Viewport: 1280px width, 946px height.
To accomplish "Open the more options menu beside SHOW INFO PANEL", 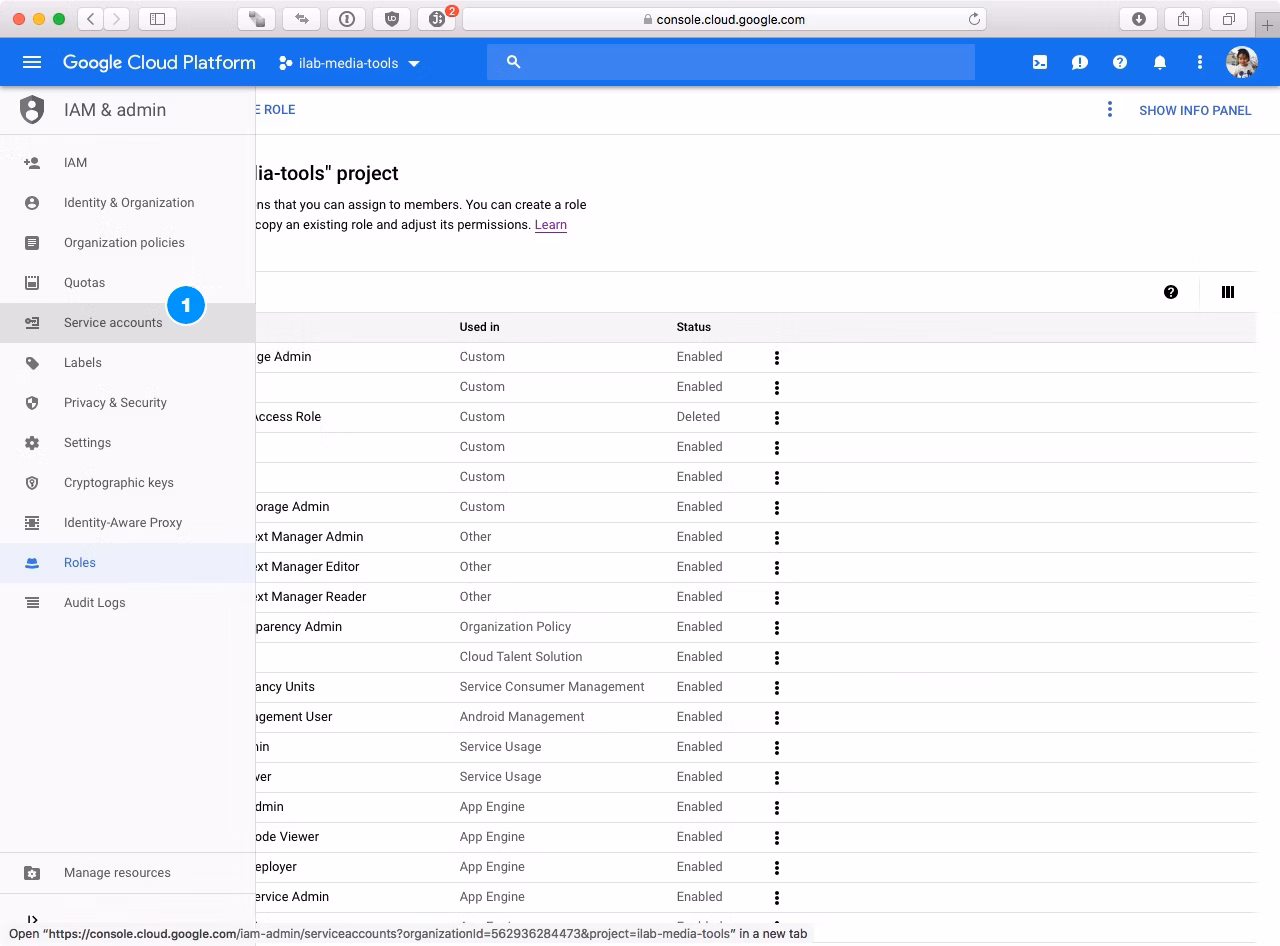I will tap(1109, 110).
